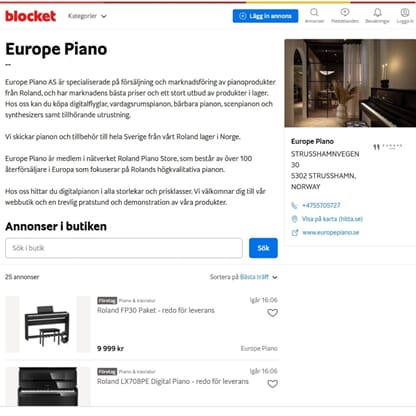This screenshot has width=416, height=416.
Task: Click the Företag badge on LX708PE listing
Action: click(107, 371)
